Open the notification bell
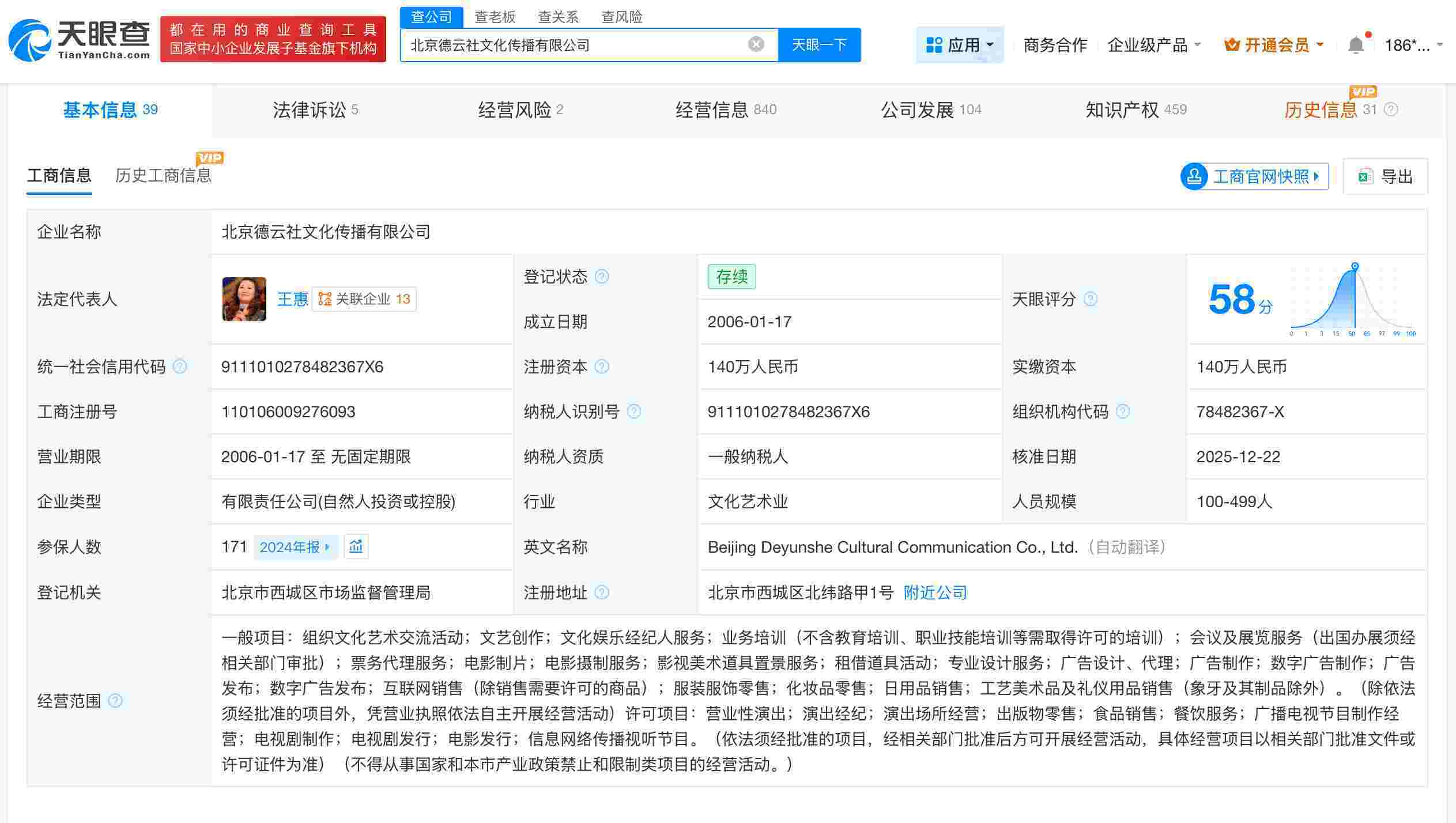Viewport: 1456px width, 823px height. pos(1356,44)
